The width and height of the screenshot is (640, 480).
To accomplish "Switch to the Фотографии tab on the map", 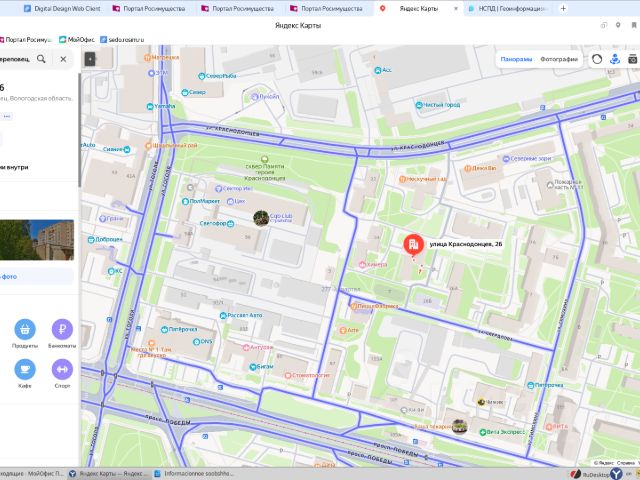I will click(x=559, y=59).
